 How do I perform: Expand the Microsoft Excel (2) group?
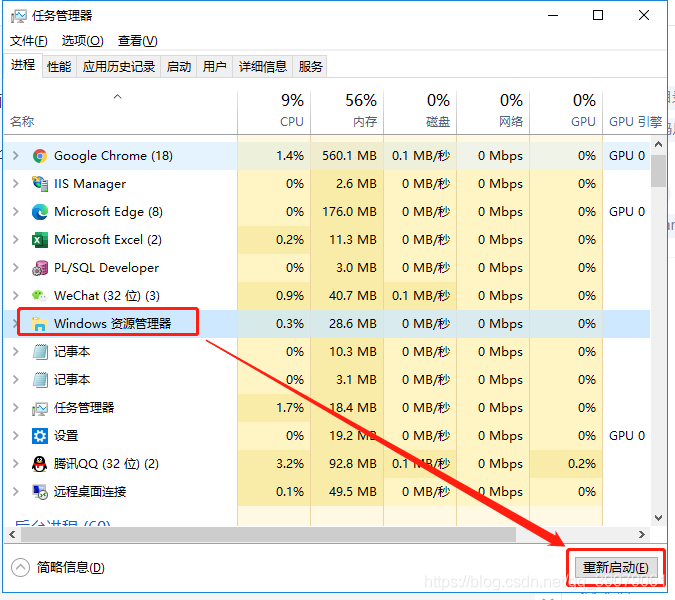coord(16,240)
